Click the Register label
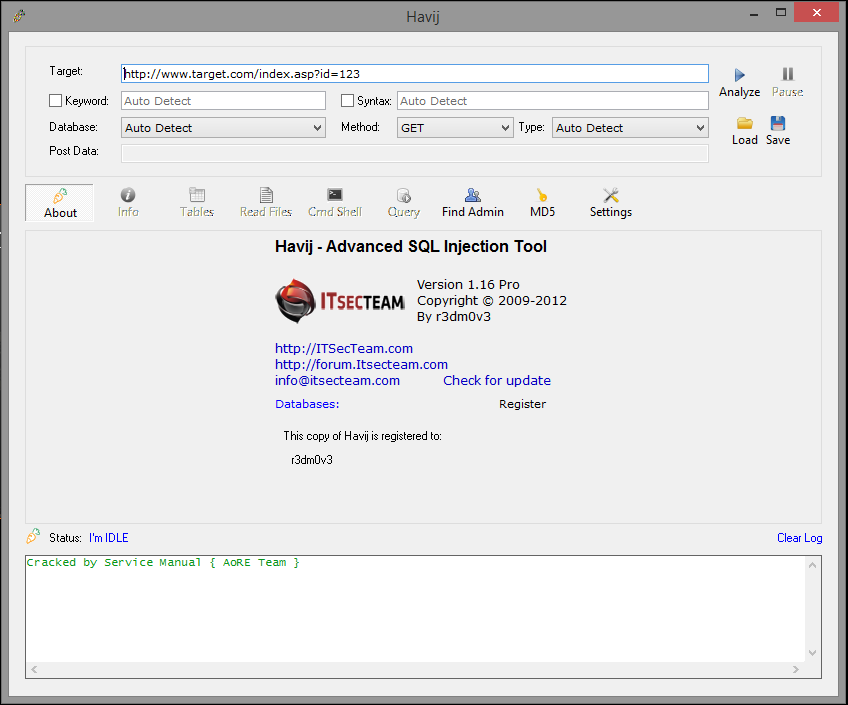The width and height of the screenshot is (848, 705). point(522,404)
